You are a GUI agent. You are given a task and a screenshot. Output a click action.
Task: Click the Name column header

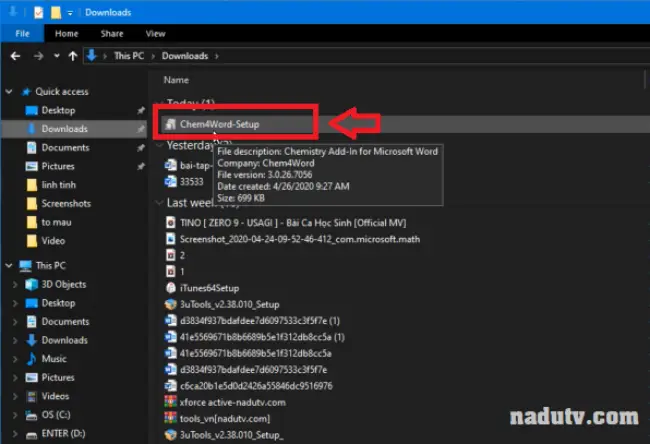tap(176, 80)
